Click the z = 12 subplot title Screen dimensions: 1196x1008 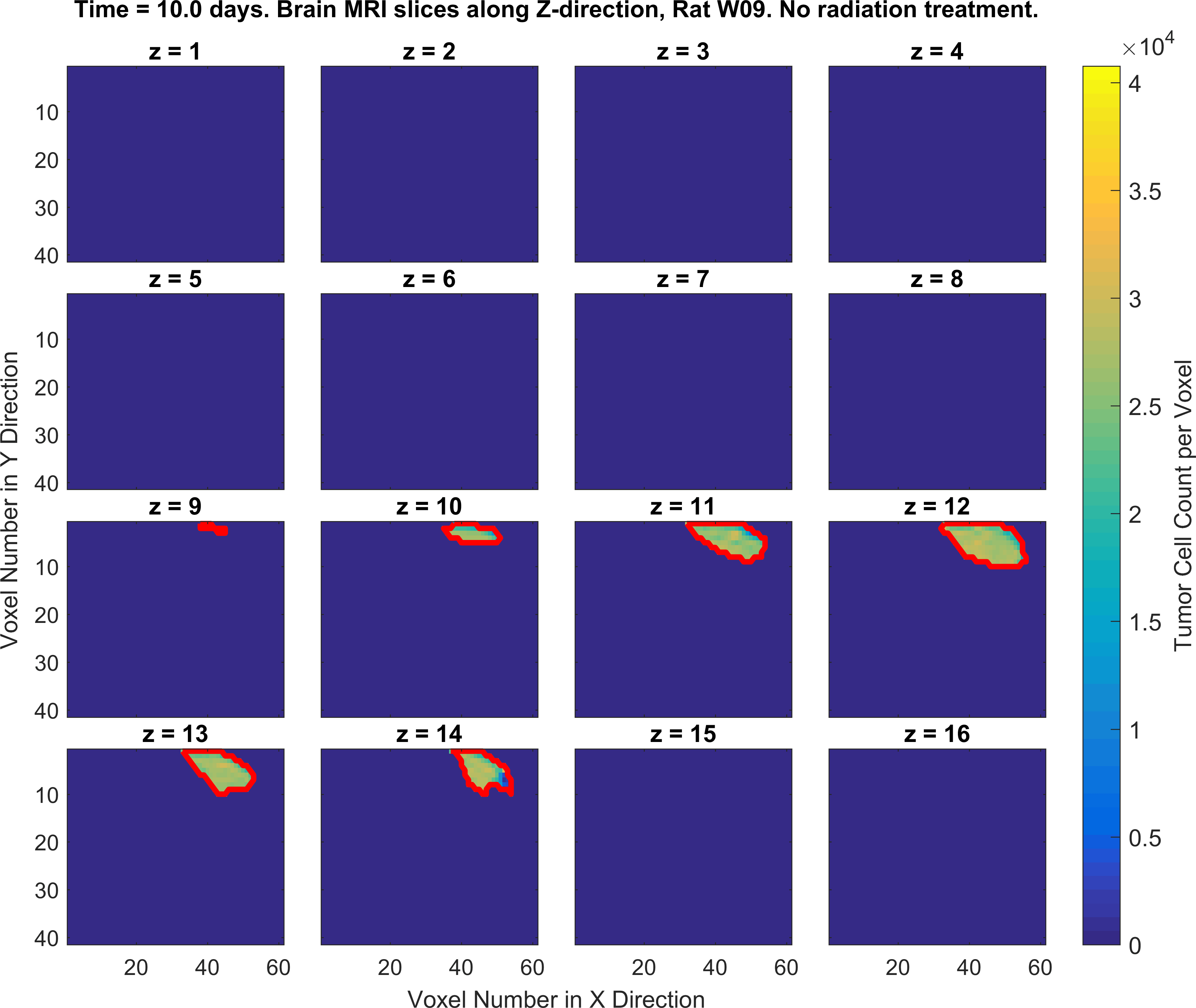pos(937,506)
